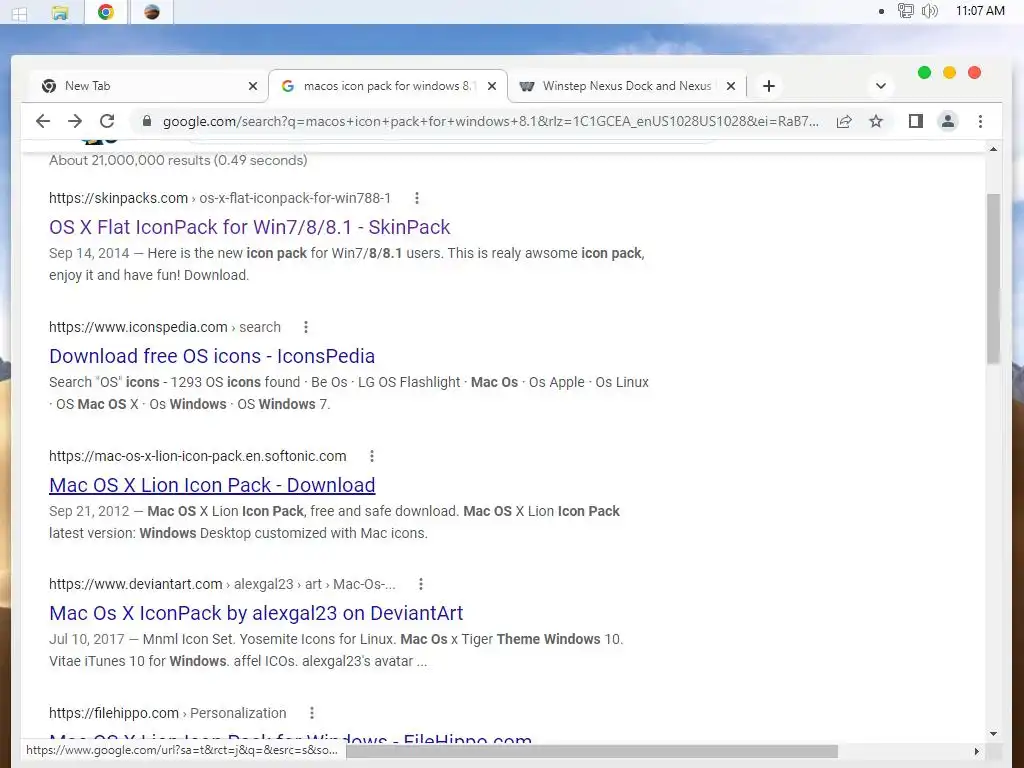Click the Chrome taskbar icon

pyautogui.click(x=106, y=12)
